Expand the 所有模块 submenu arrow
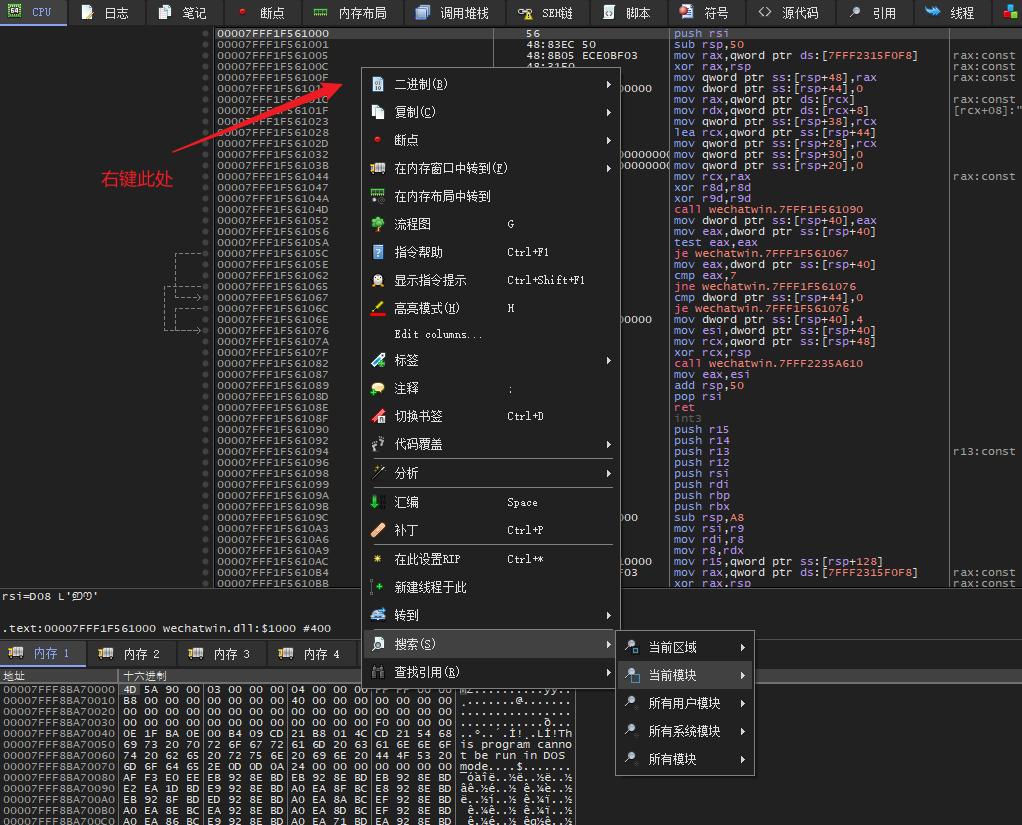This screenshot has height=825, width=1022. [742, 759]
